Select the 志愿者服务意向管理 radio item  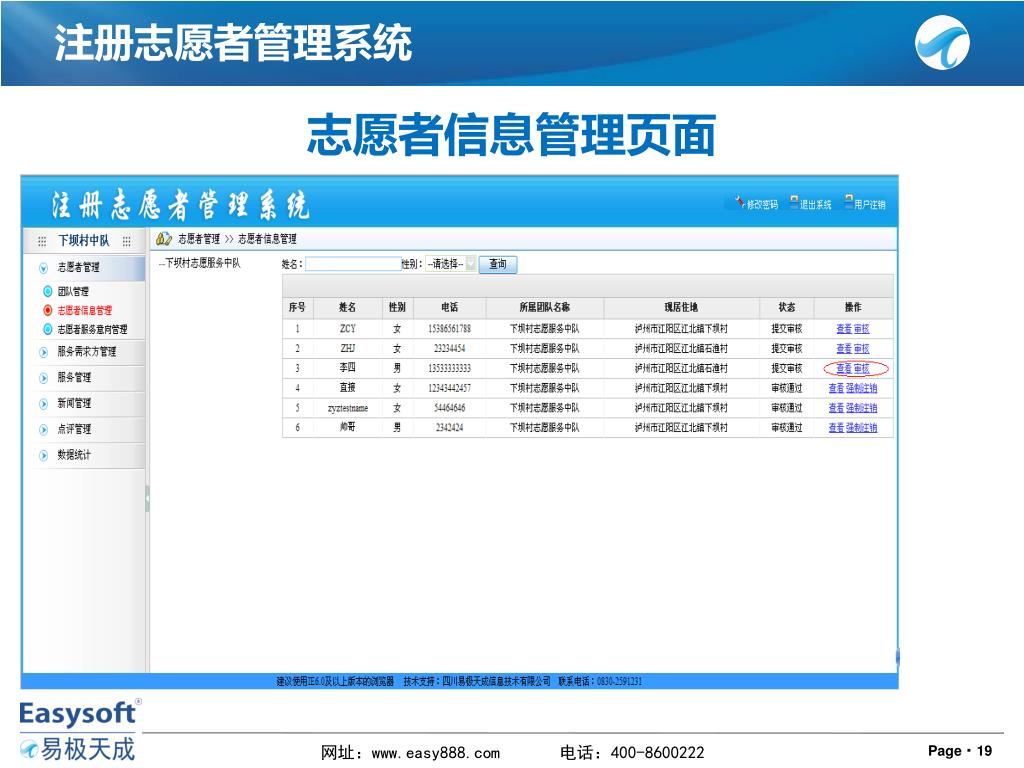(x=48, y=329)
